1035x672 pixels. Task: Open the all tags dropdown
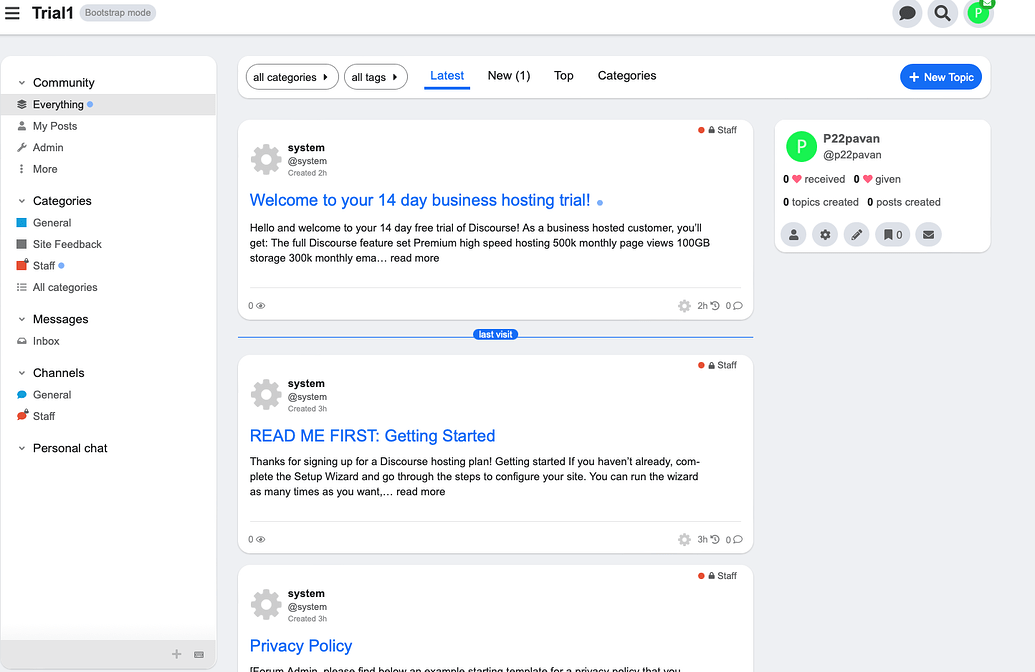tap(375, 77)
